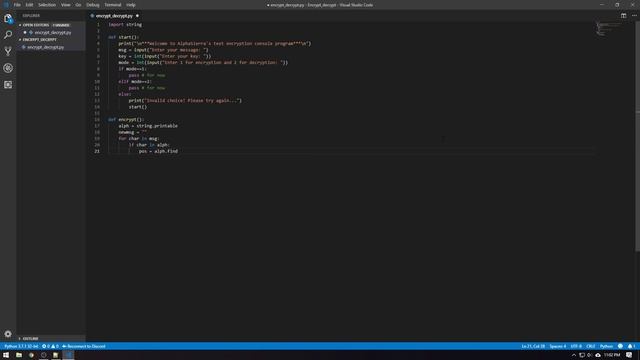The width and height of the screenshot is (640, 360).
Task: Click the Python language mode selector
Action: click(x=606, y=346)
